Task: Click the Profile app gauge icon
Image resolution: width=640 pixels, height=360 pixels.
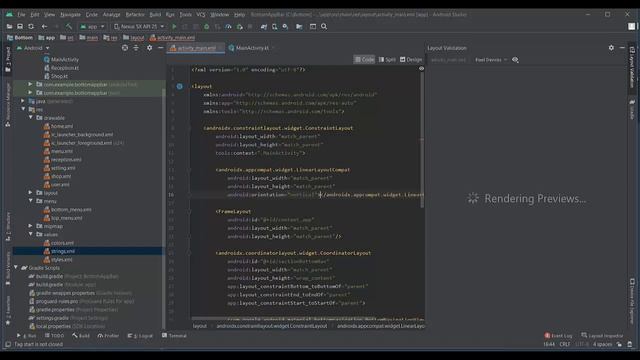Action: coord(229,27)
